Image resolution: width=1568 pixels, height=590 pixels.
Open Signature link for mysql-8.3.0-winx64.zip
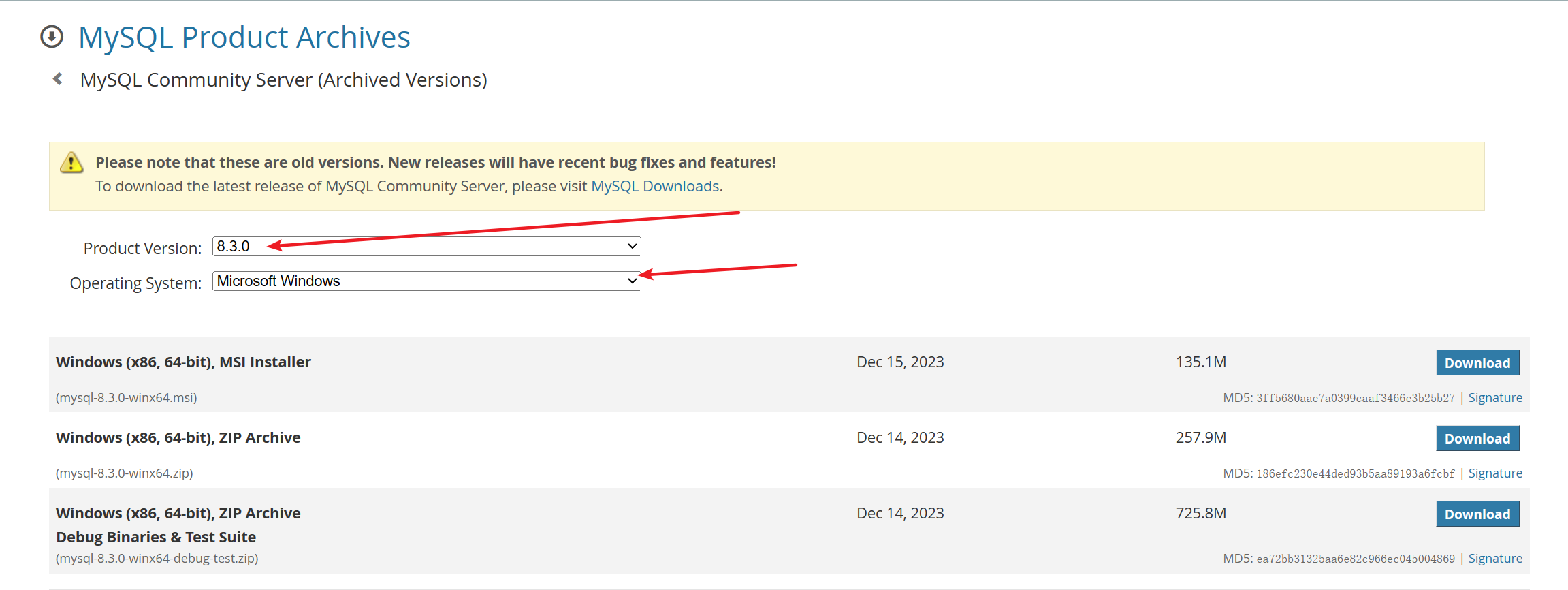click(1494, 473)
